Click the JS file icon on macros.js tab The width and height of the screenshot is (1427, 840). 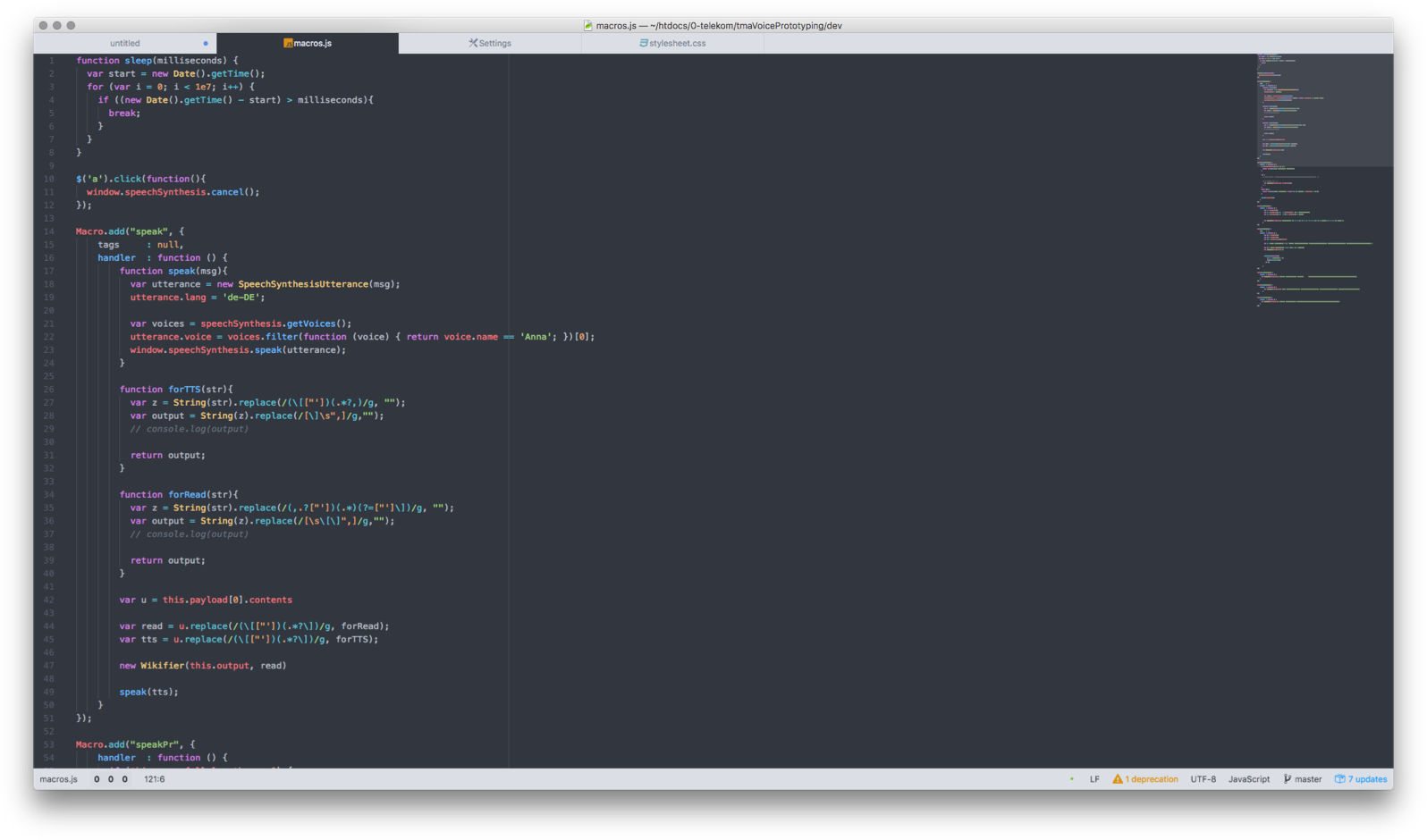click(x=288, y=43)
